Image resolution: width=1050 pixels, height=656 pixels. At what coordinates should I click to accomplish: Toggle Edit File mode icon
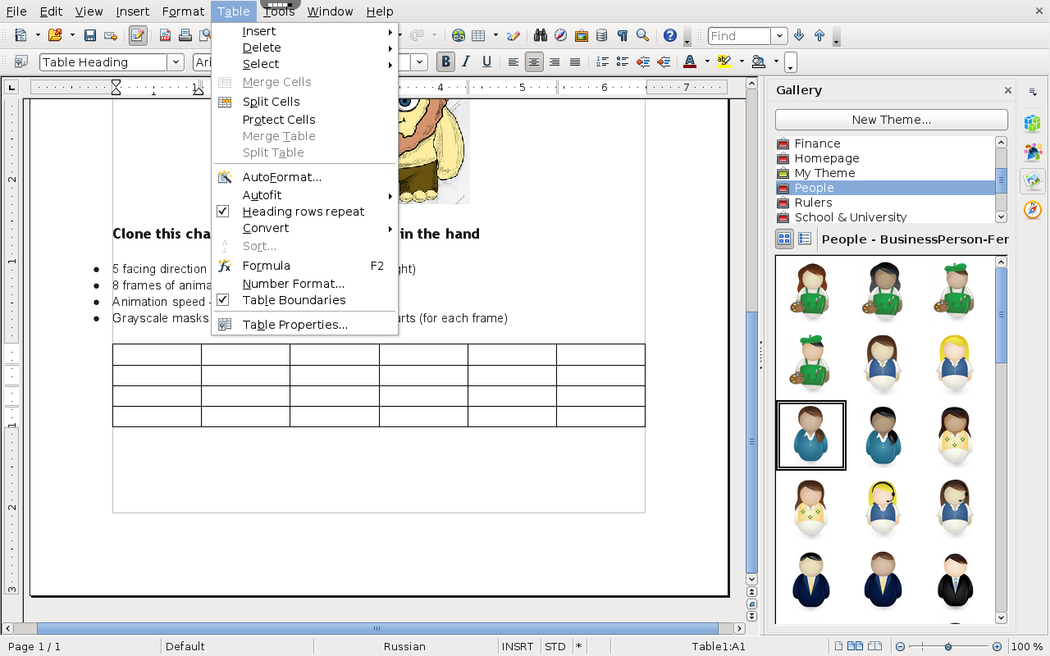click(137, 36)
